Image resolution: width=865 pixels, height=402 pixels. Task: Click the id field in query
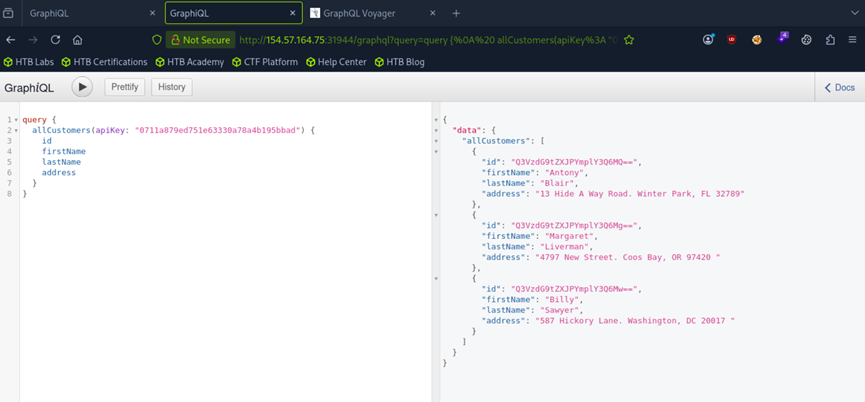[x=46, y=141]
